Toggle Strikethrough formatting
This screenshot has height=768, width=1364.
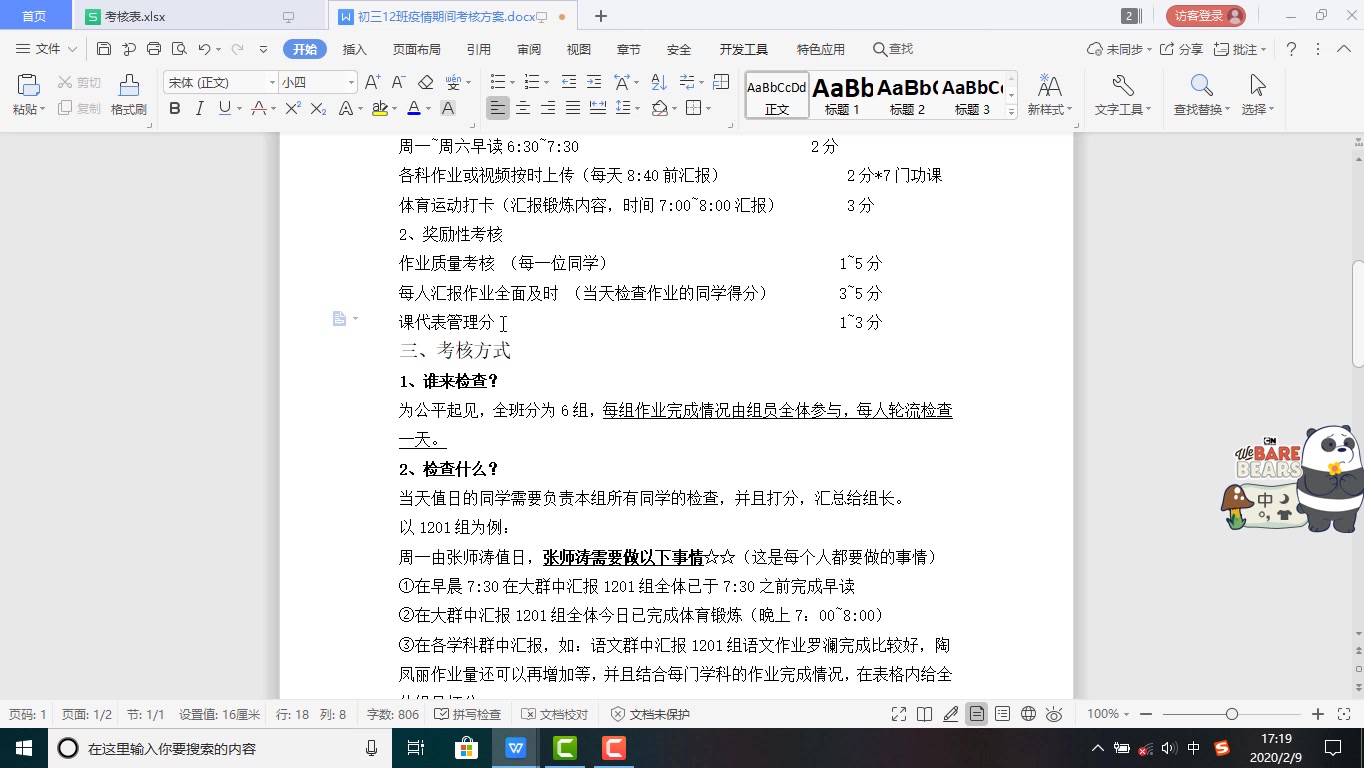tap(258, 108)
